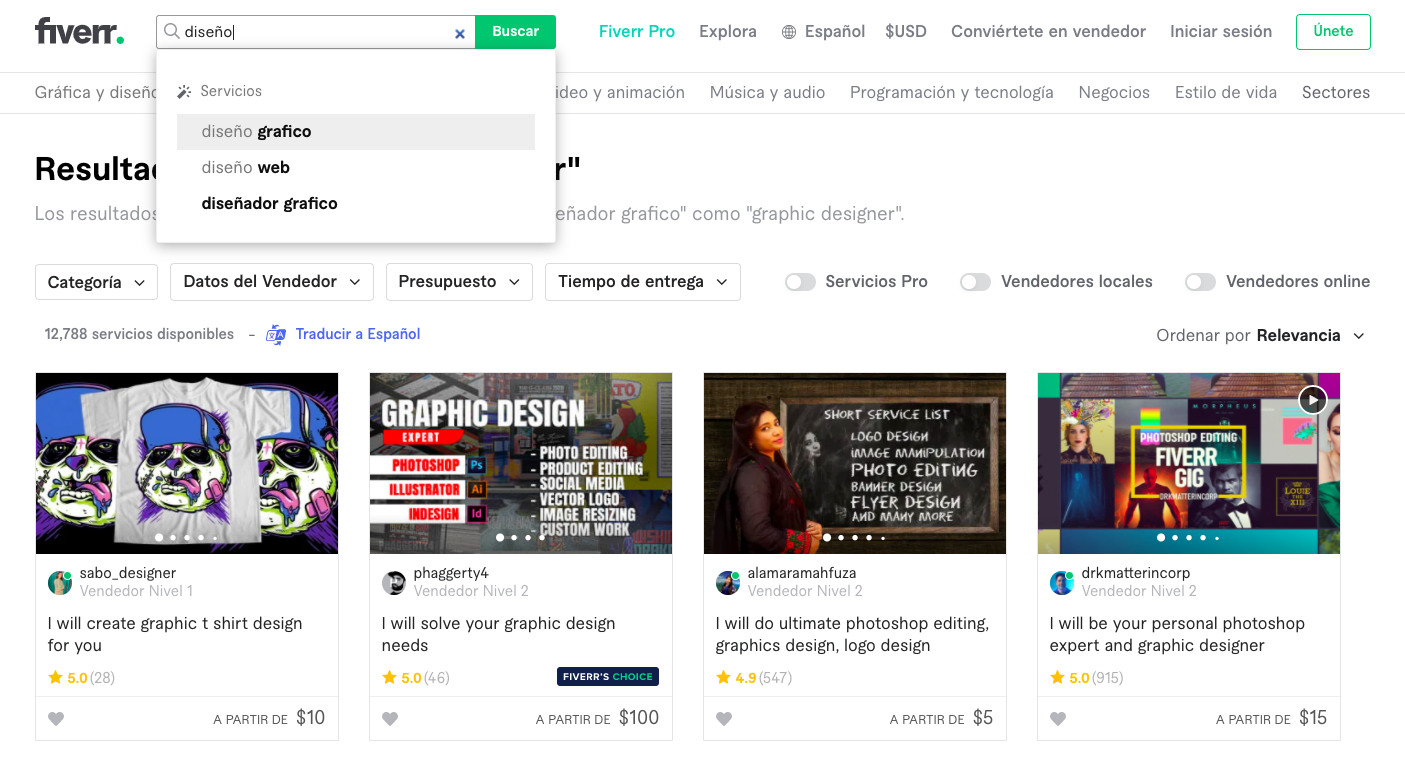The width and height of the screenshot is (1405, 763).
Task: Select "diseño grafico" from search suggestions
Action: point(256,131)
